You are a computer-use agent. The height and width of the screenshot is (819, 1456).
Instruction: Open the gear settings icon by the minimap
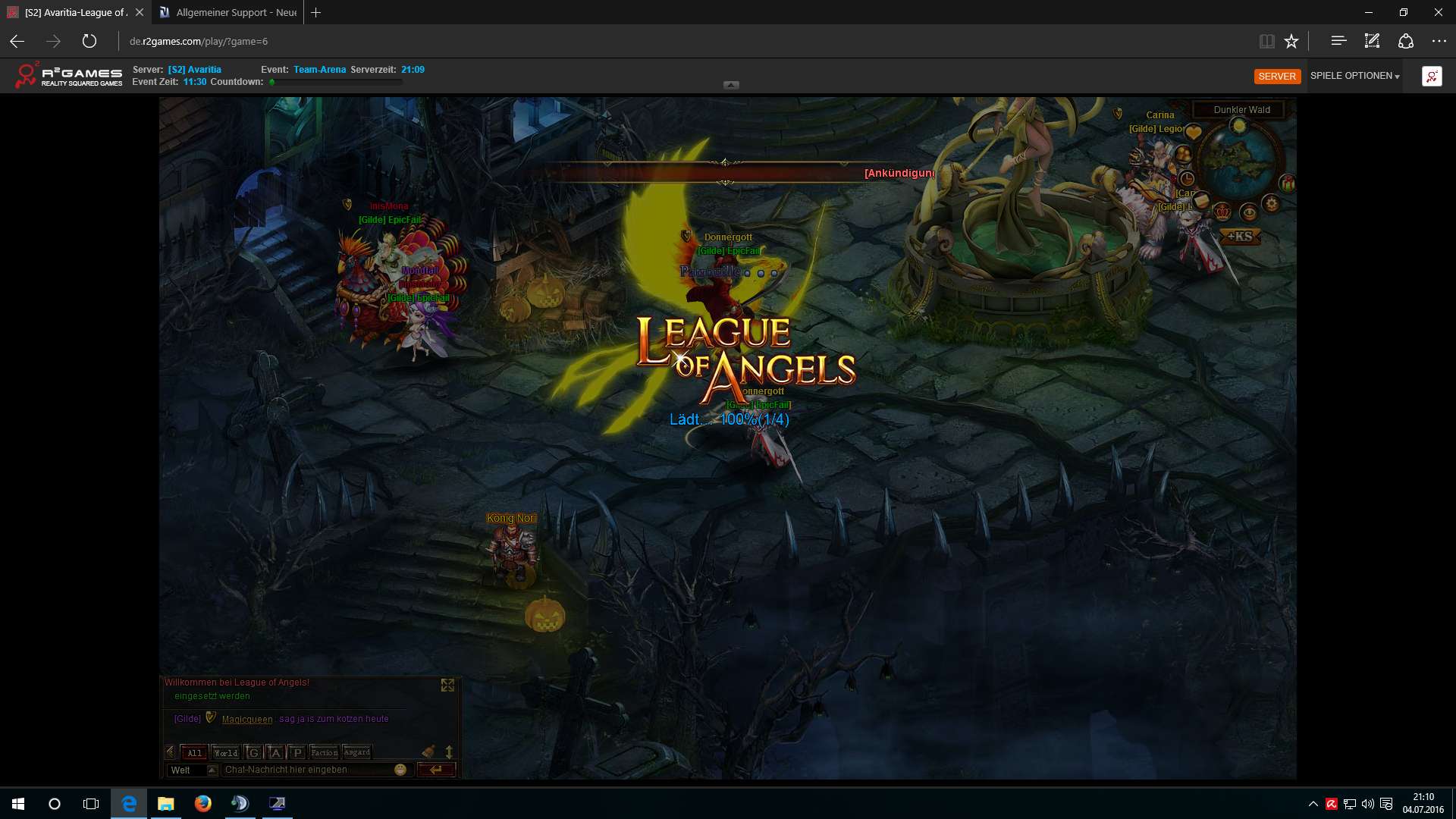point(1272,203)
